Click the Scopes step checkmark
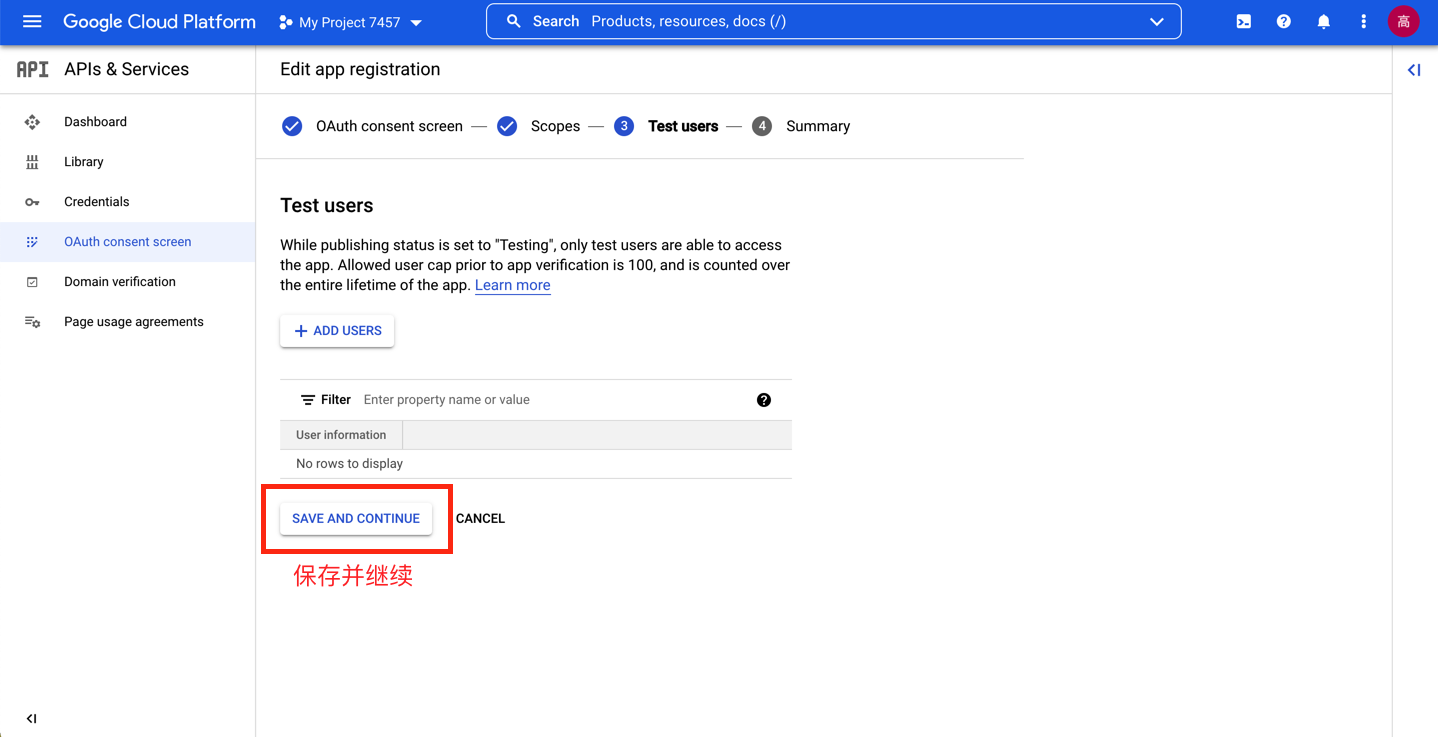Image resolution: width=1438 pixels, height=737 pixels. (507, 126)
